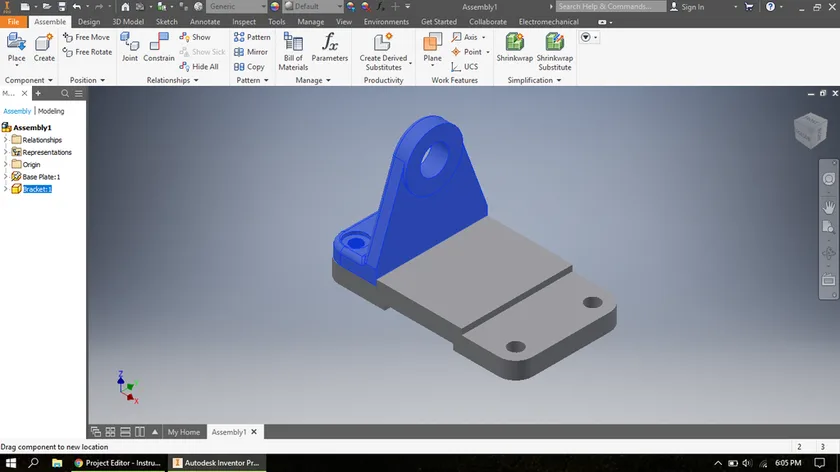Viewport: 840px width, 472px height.
Task: Open the browser panel hamburger menu
Action: click(79, 93)
